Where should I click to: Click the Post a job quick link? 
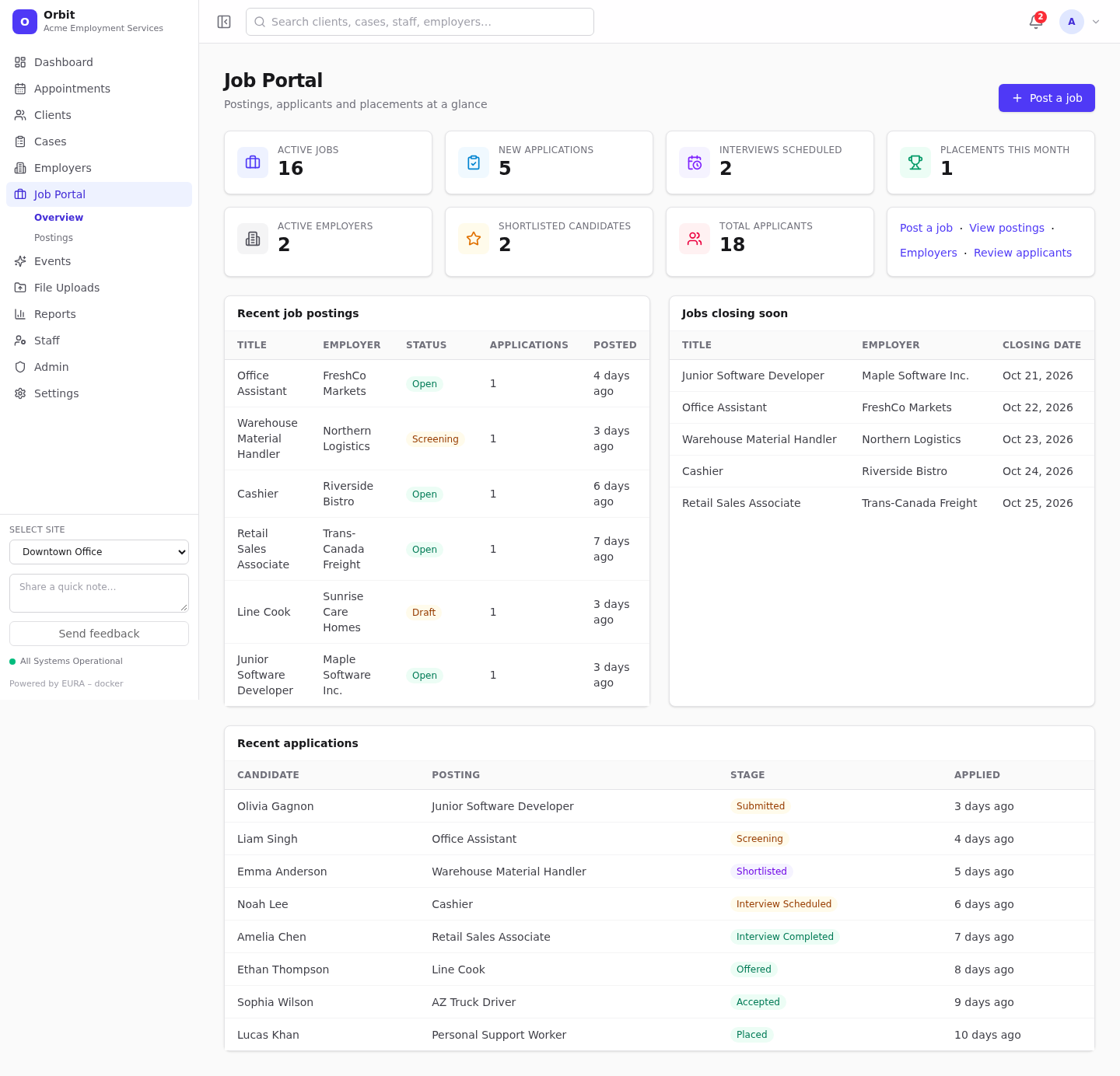tap(926, 228)
